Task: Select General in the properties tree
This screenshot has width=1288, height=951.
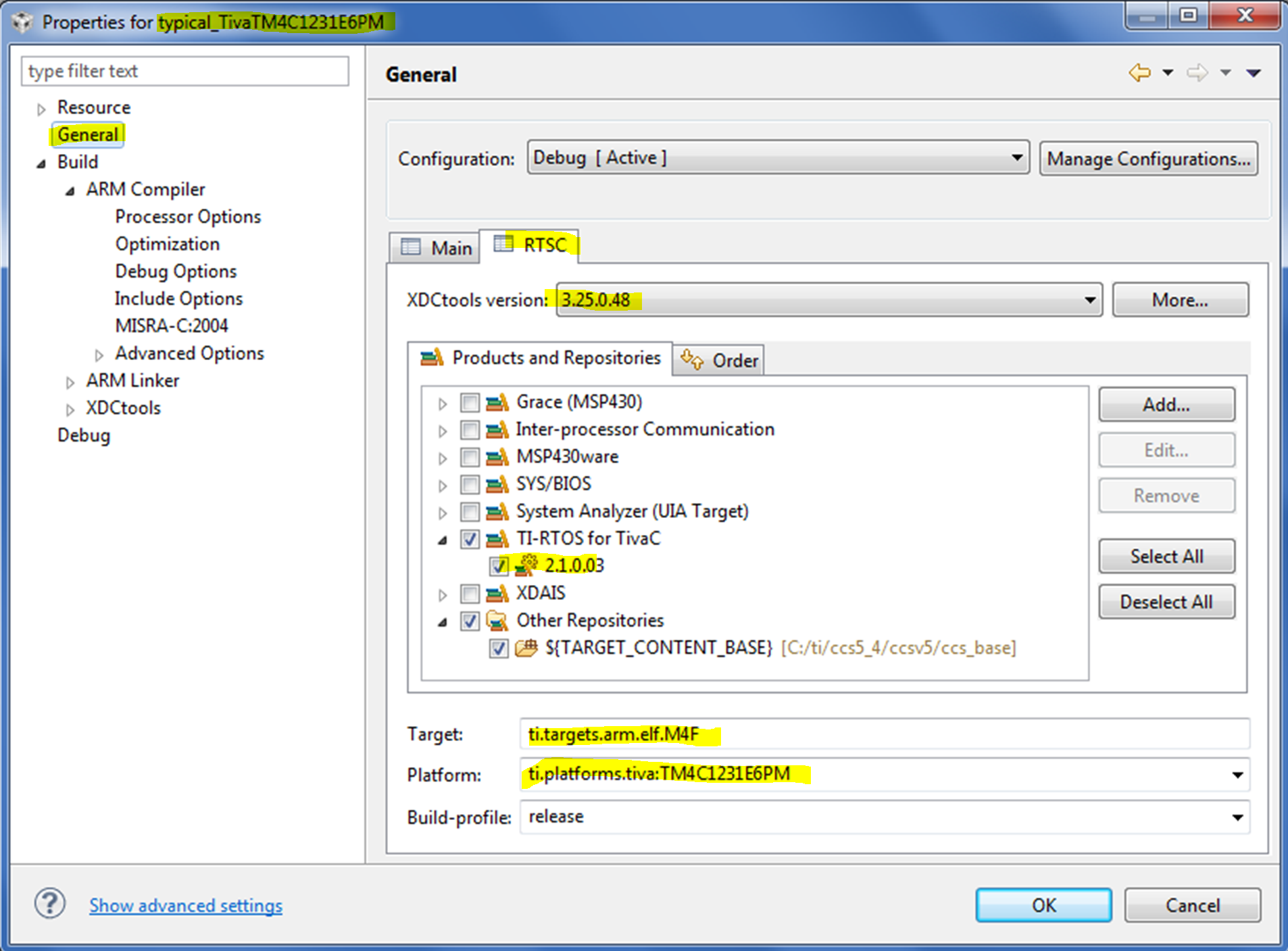Action: (88, 134)
